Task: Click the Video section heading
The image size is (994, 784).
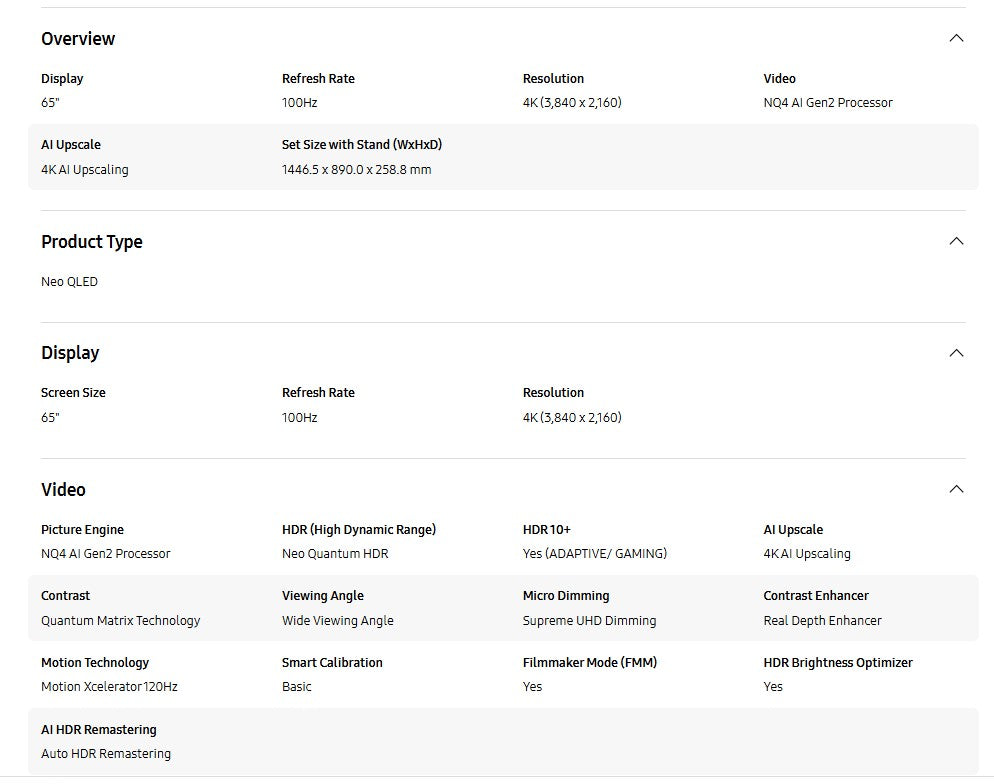Action: tap(63, 490)
